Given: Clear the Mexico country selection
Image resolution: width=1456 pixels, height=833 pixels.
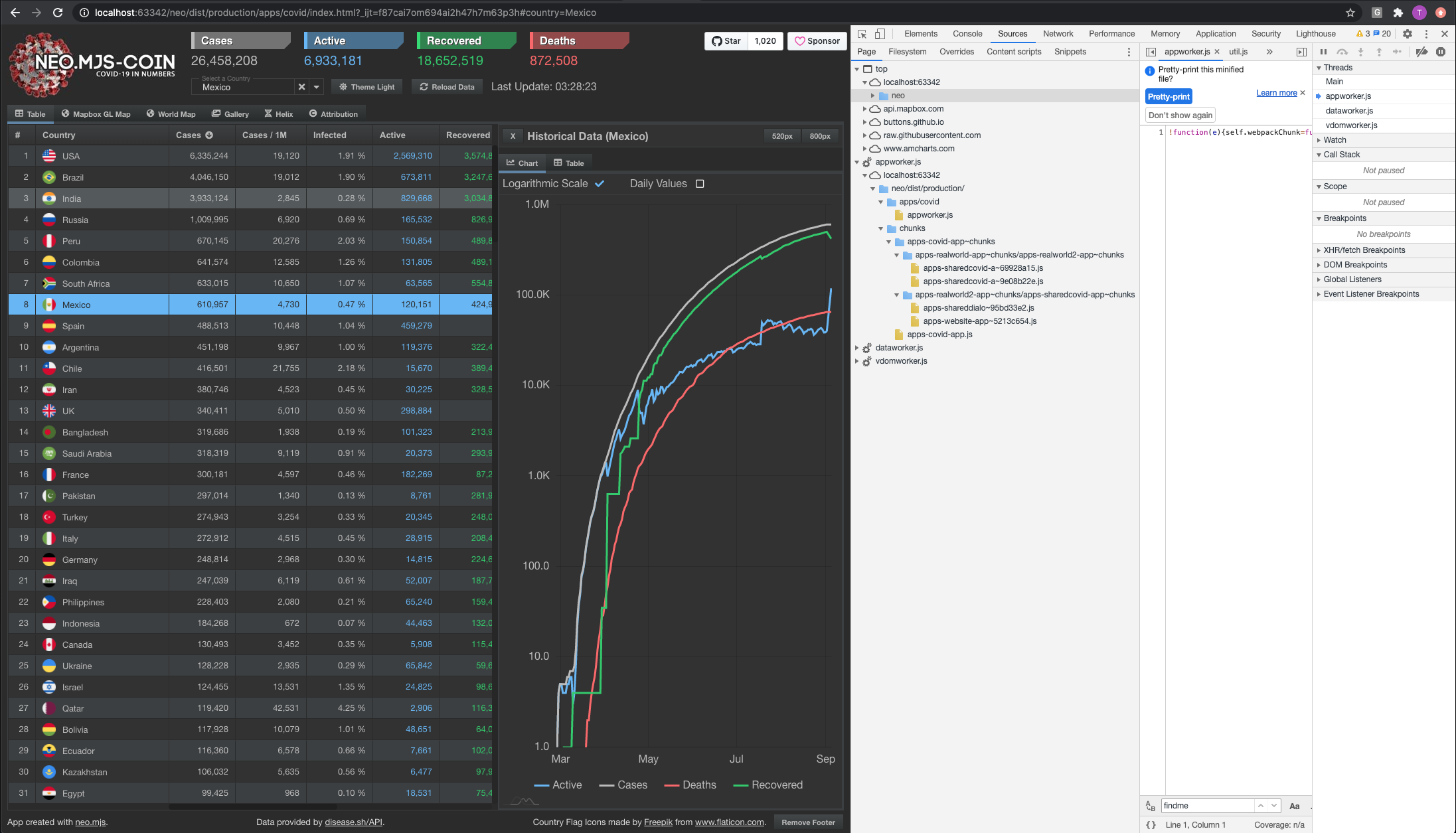Looking at the screenshot, I should point(301,87).
